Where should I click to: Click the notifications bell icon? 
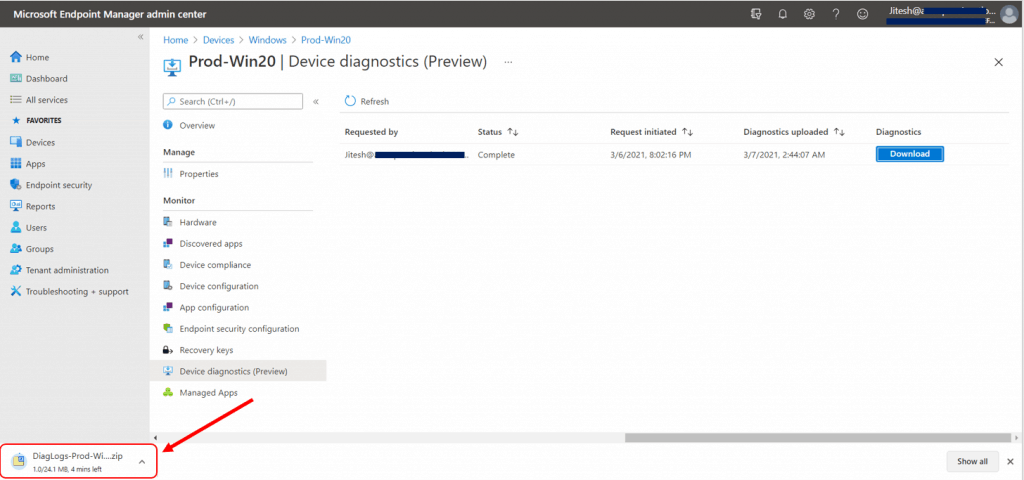[782, 14]
